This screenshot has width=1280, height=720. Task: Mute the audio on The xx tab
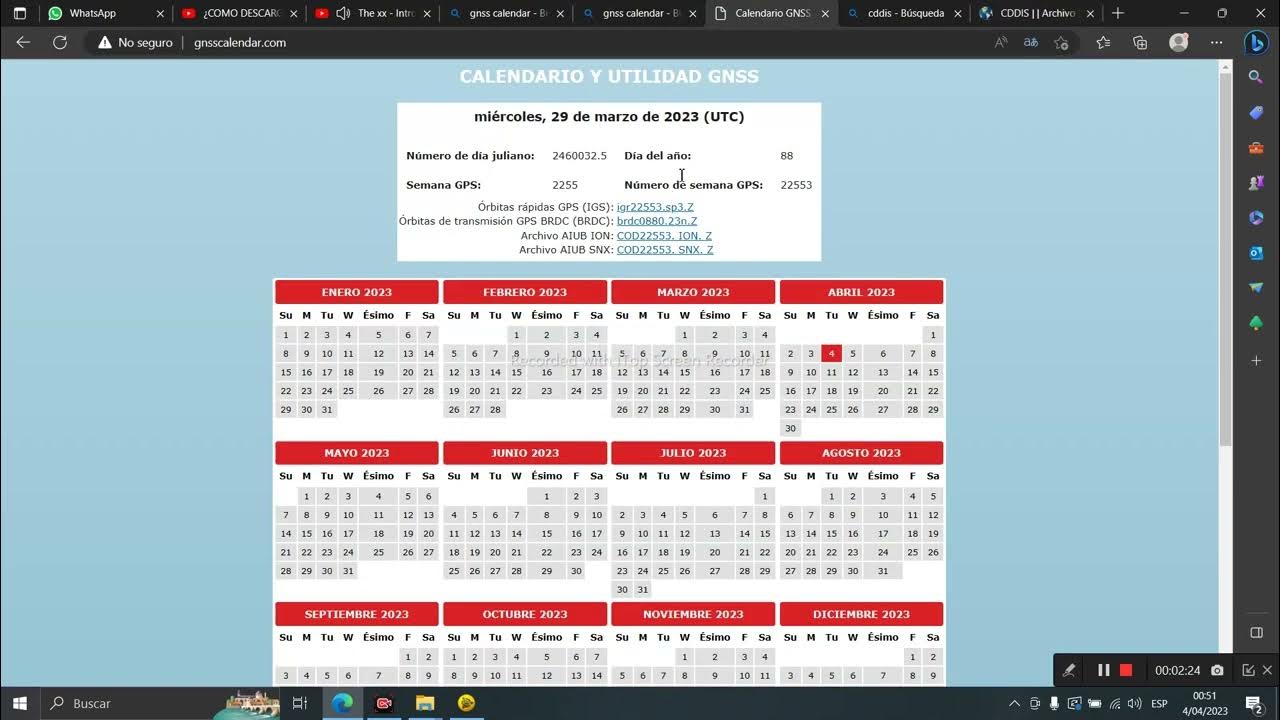pos(343,13)
